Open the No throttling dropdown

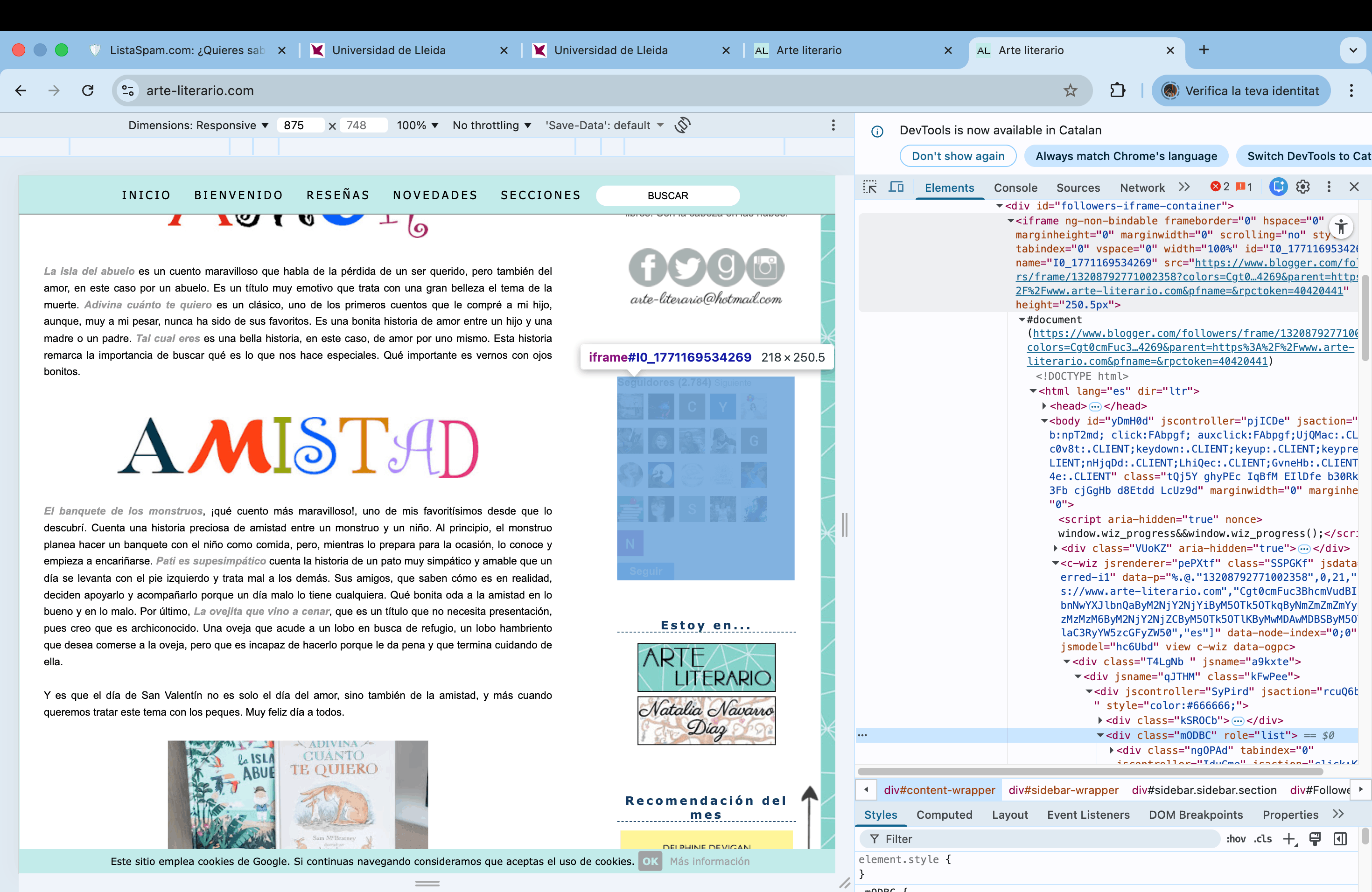tap(491, 125)
